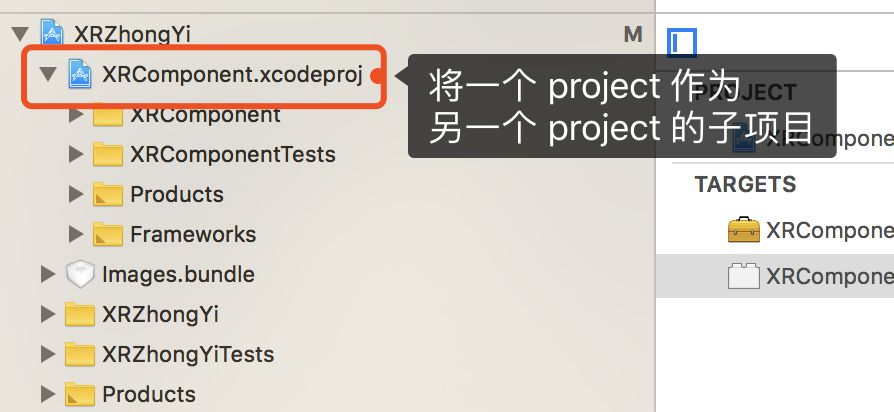The image size is (894, 412).
Task: Click the M source control status badge
Action: pyautogui.click(x=633, y=34)
